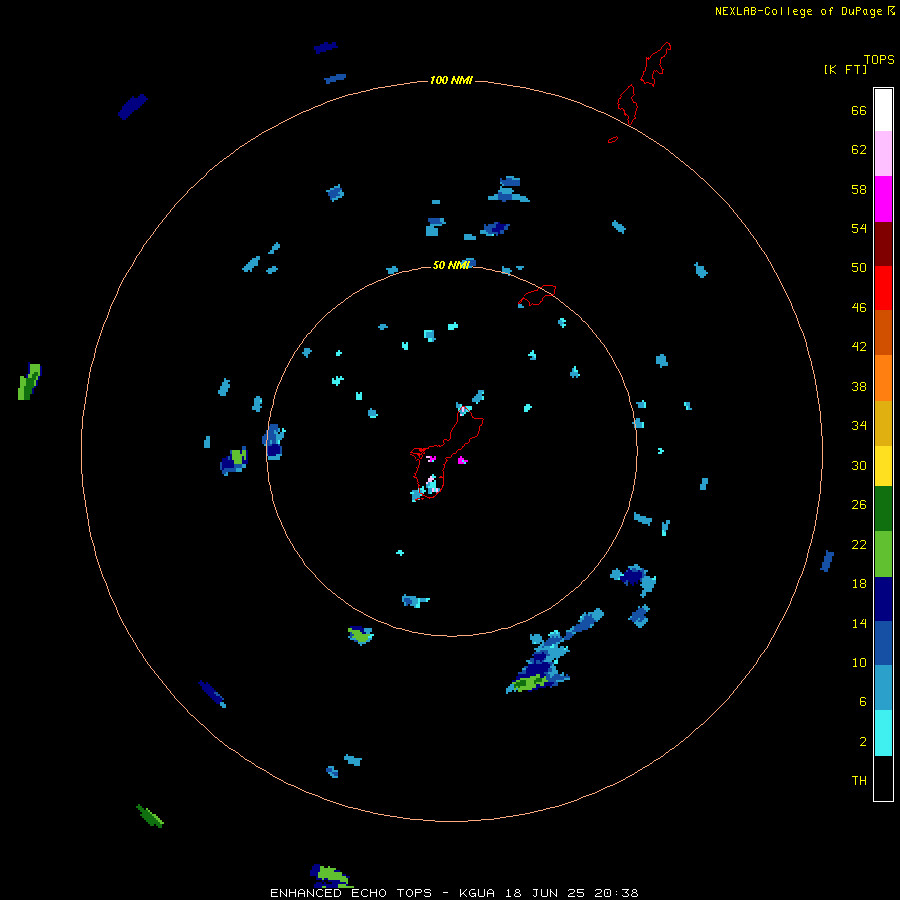Pick the dark orange legend swatch
This screenshot has height=900, width=900.
tap(883, 332)
